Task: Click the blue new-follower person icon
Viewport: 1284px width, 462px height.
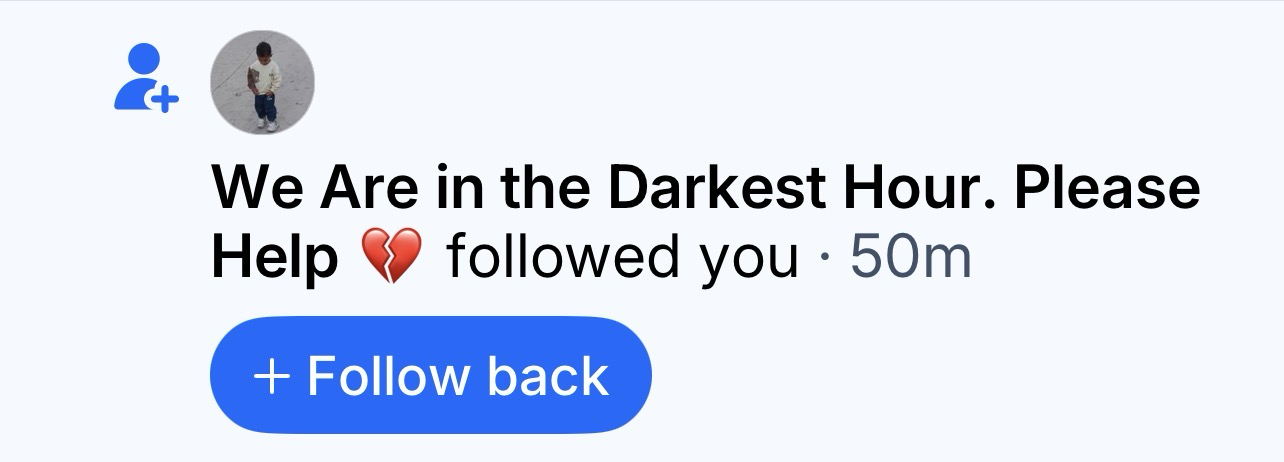Action: (146, 77)
